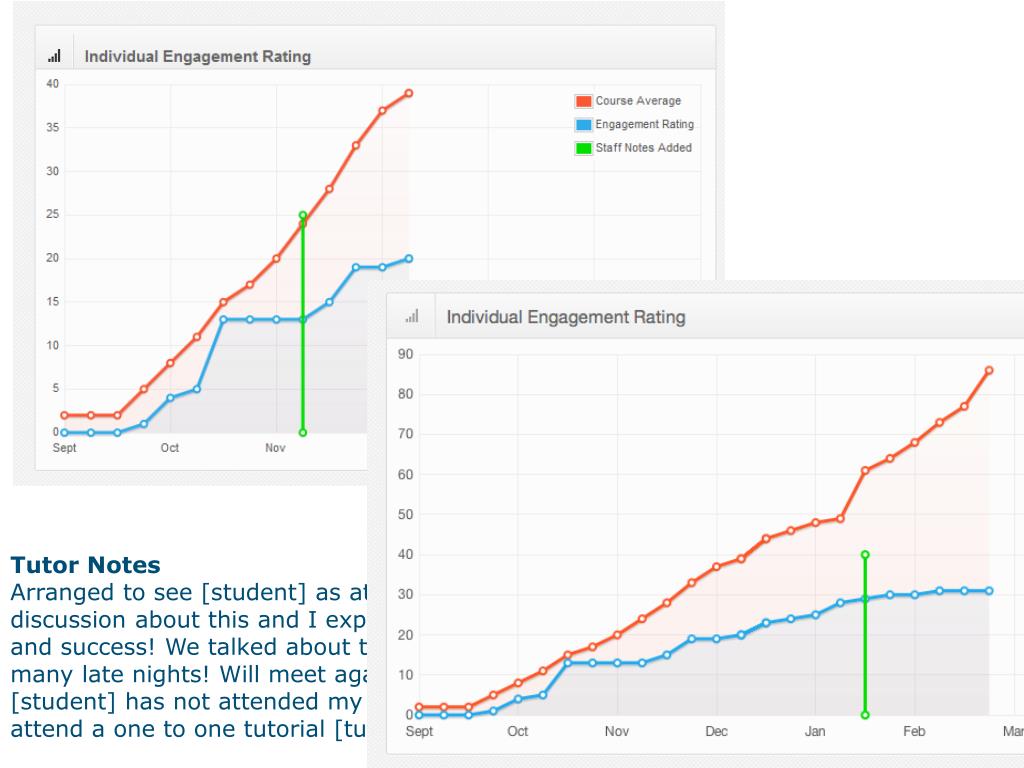The height and width of the screenshot is (768, 1024).
Task: Click the base of the green staff note marker in the lower chart
Action: 865,715
